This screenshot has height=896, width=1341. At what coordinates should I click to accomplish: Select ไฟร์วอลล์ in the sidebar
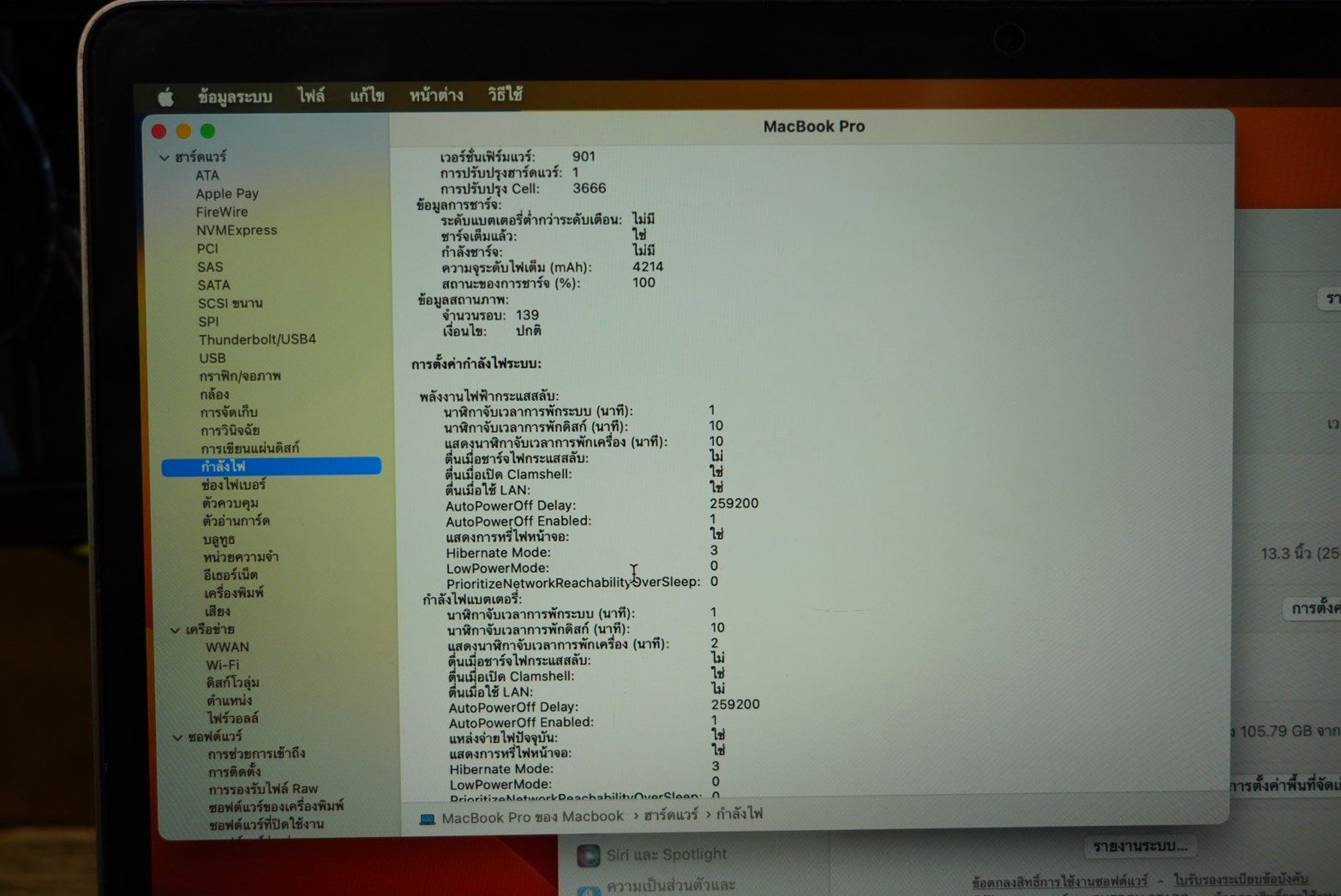232,719
